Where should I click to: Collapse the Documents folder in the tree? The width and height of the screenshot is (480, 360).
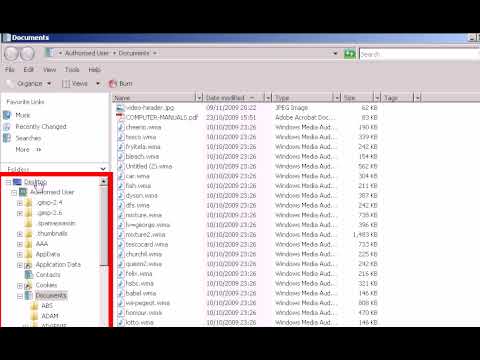pos(20,296)
